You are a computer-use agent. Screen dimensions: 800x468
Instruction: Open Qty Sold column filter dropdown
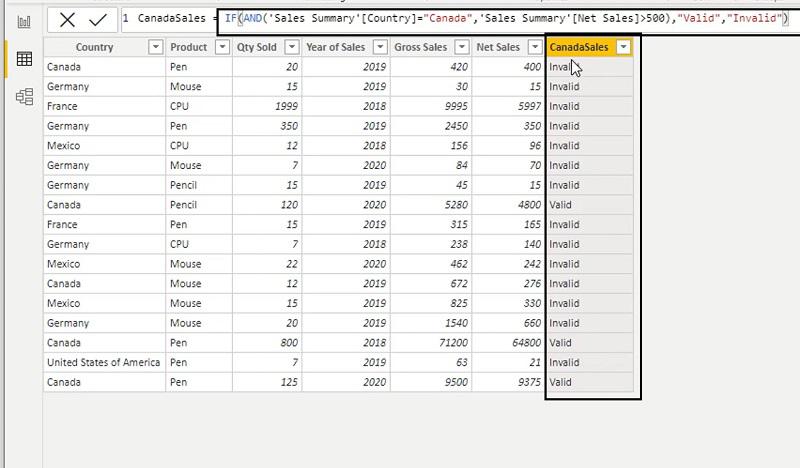point(291,47)
